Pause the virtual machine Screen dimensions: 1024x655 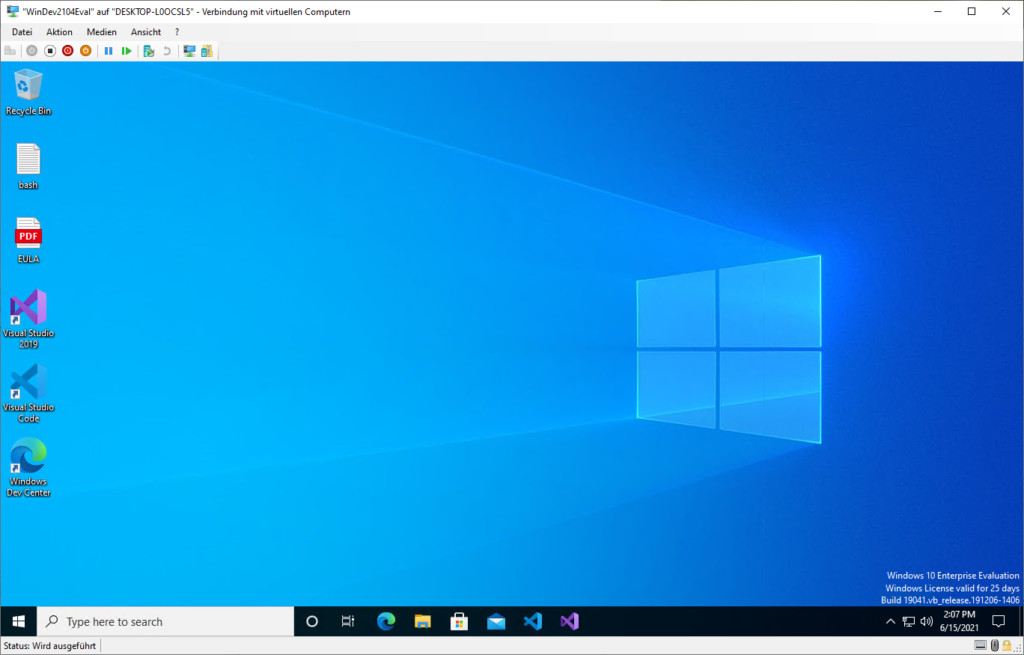[108, 51]
